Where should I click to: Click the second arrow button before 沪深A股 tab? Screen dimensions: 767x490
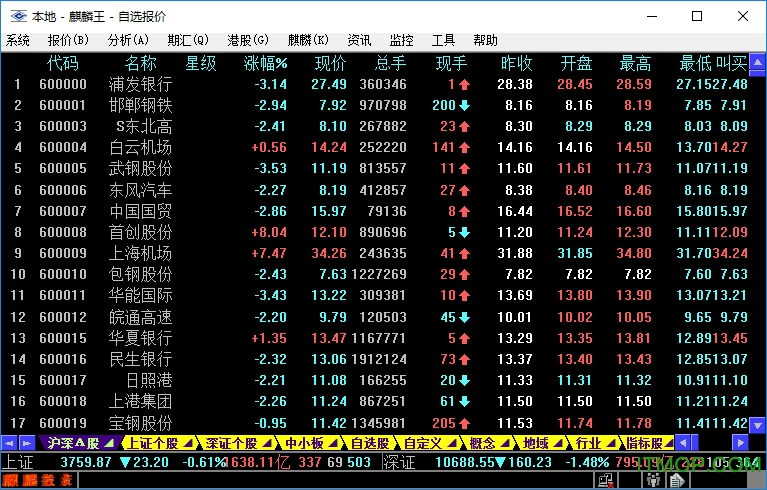[26, 443]
